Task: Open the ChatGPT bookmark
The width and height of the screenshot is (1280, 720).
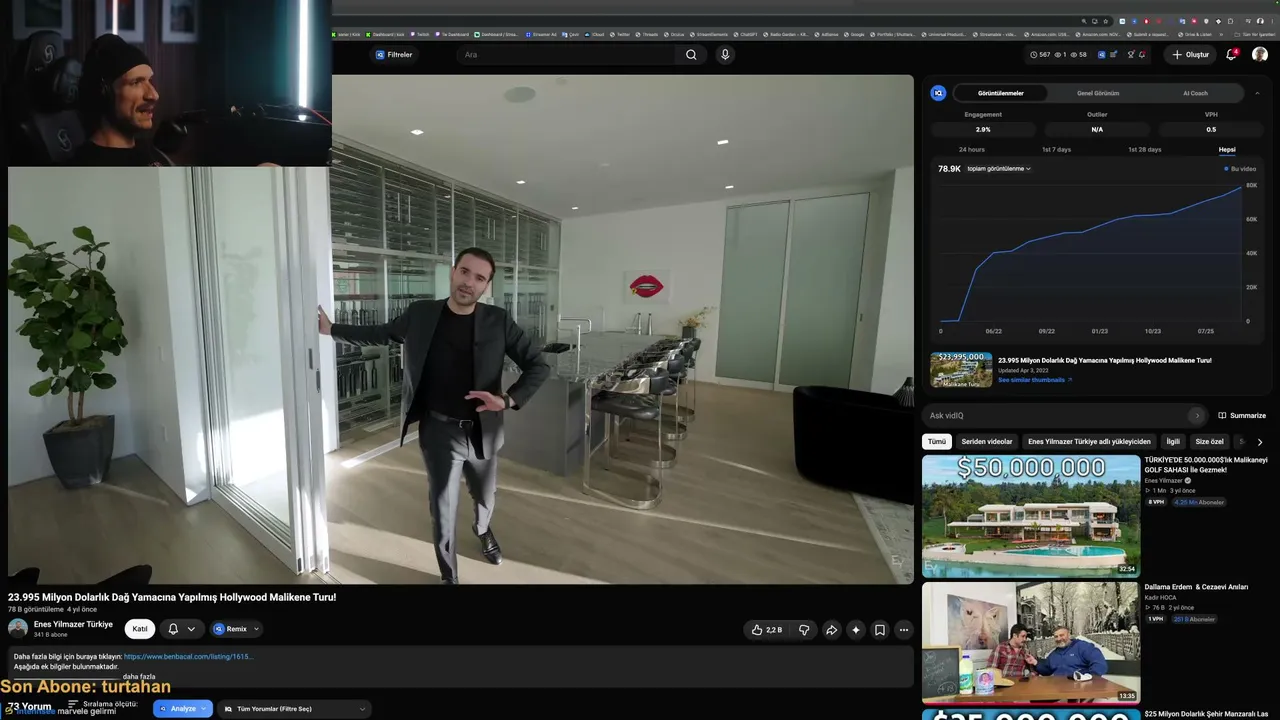Action: pos(746,34)
